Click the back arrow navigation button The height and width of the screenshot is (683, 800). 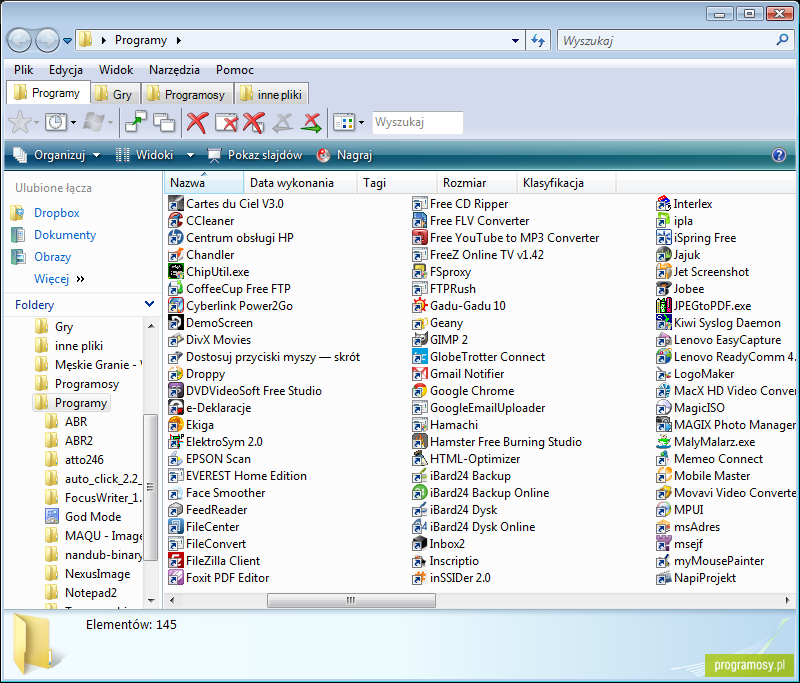click(x=19, y=40)
